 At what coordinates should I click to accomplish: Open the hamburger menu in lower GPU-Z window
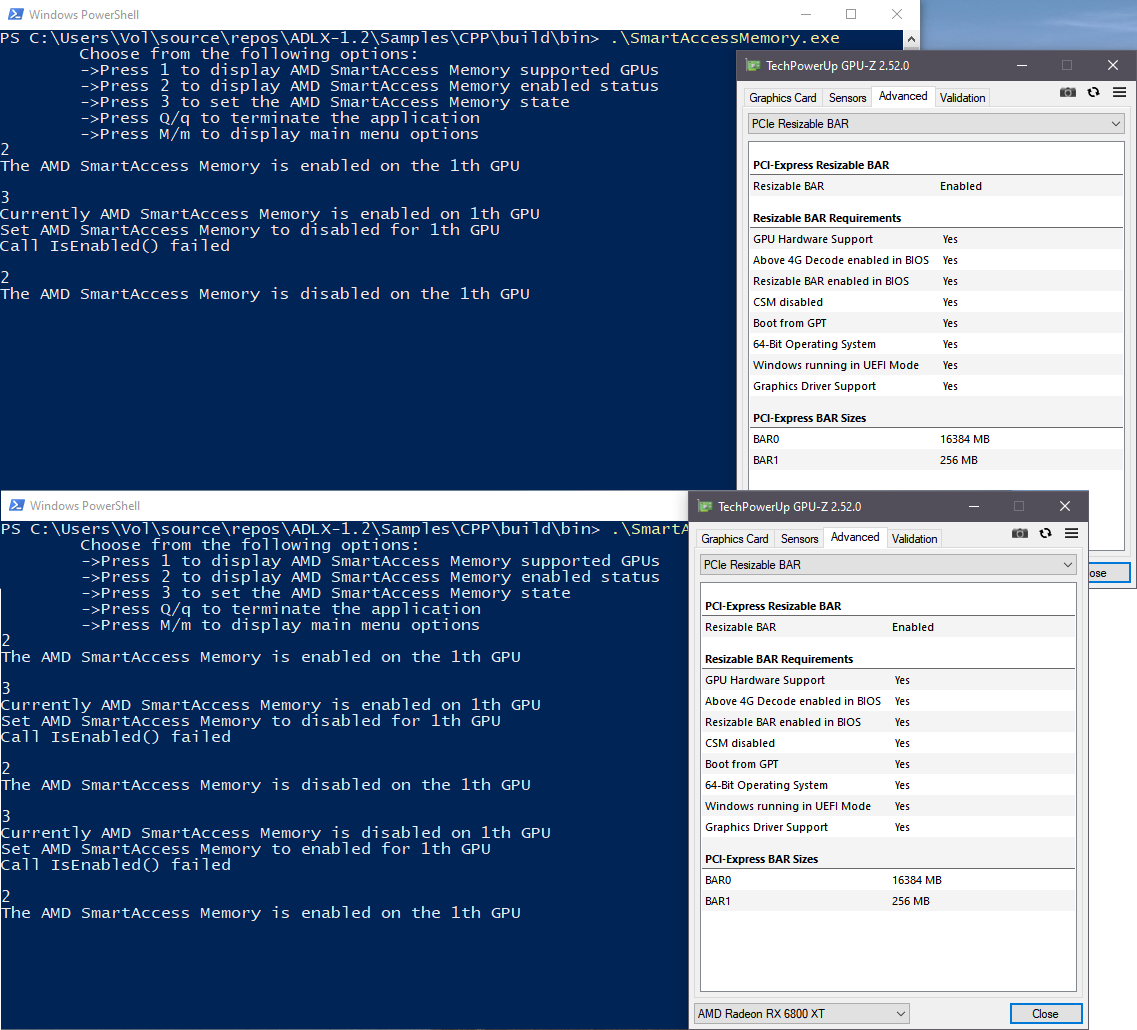(x=1072, y=533)
